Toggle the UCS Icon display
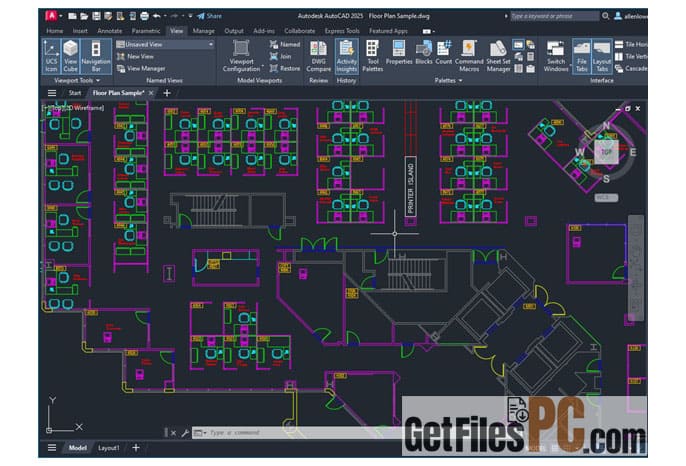Viewport: 686px width, 466px height. 51,56
